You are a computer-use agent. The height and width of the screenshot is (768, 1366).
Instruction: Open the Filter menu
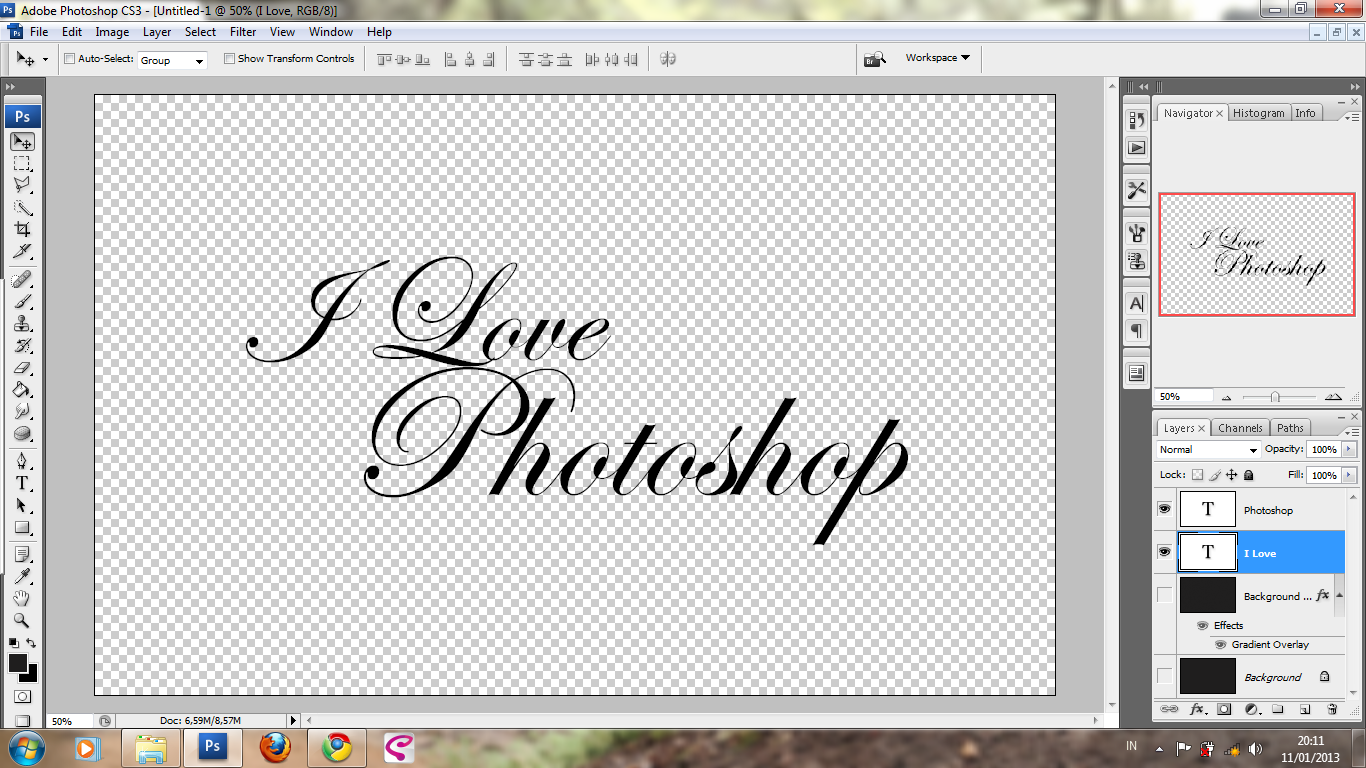[x=243, y=32]
